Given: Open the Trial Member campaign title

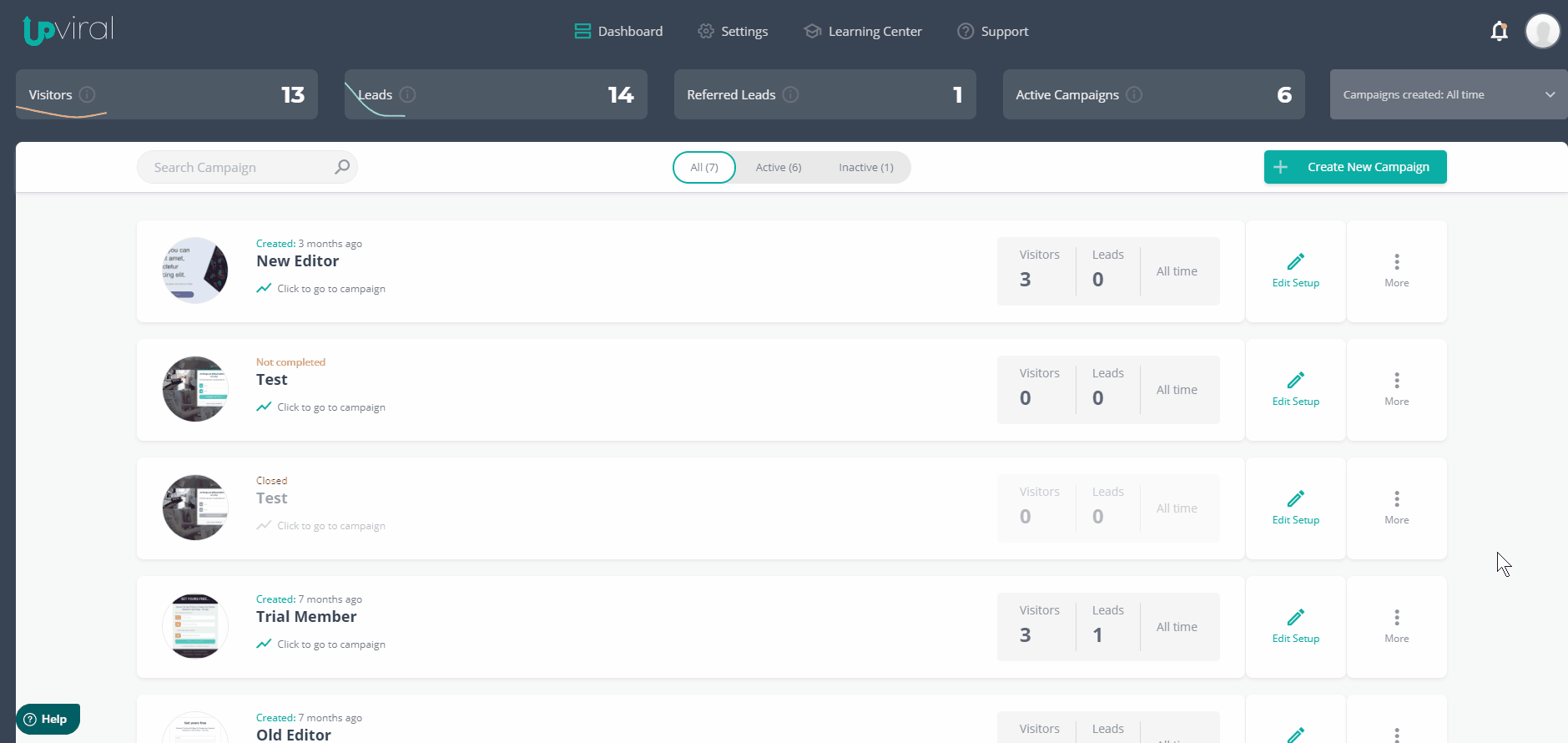Looking at the screenshot, I should coord(306,617).
